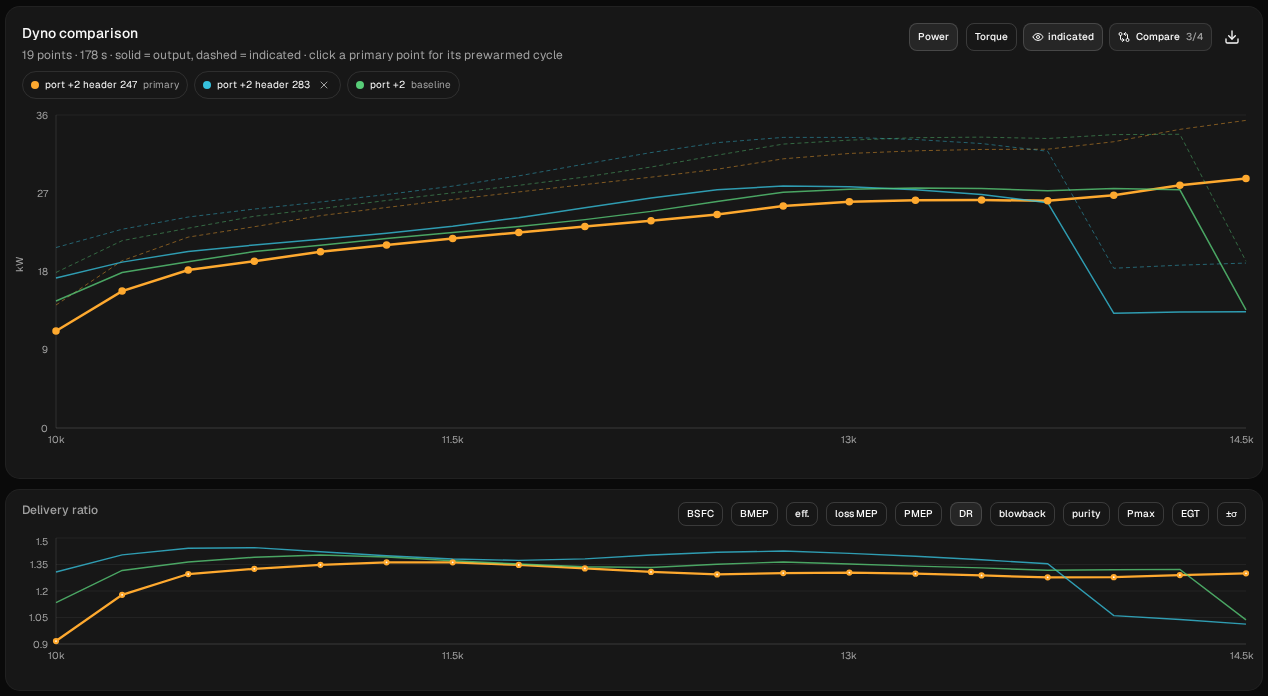Show the blowback metric

[x=1022, y=514]
